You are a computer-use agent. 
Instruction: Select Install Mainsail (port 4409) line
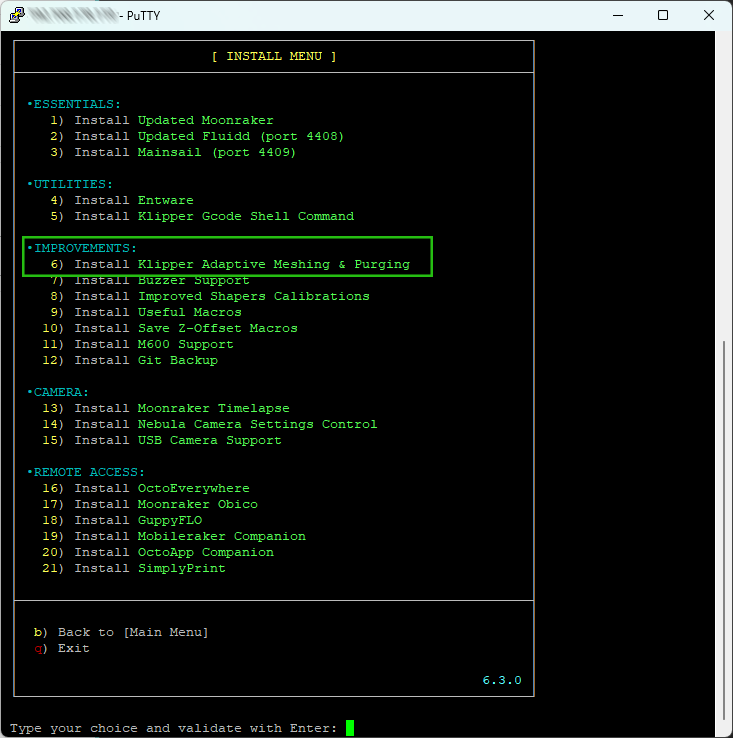pos(173,152)
